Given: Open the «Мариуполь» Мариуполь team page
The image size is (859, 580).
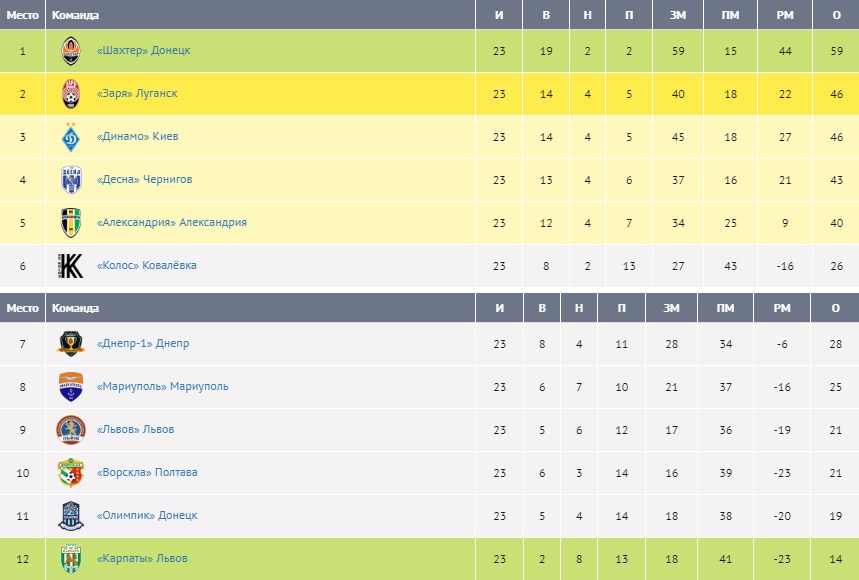Looking at the screenshot, I should (x=163, y=387).
